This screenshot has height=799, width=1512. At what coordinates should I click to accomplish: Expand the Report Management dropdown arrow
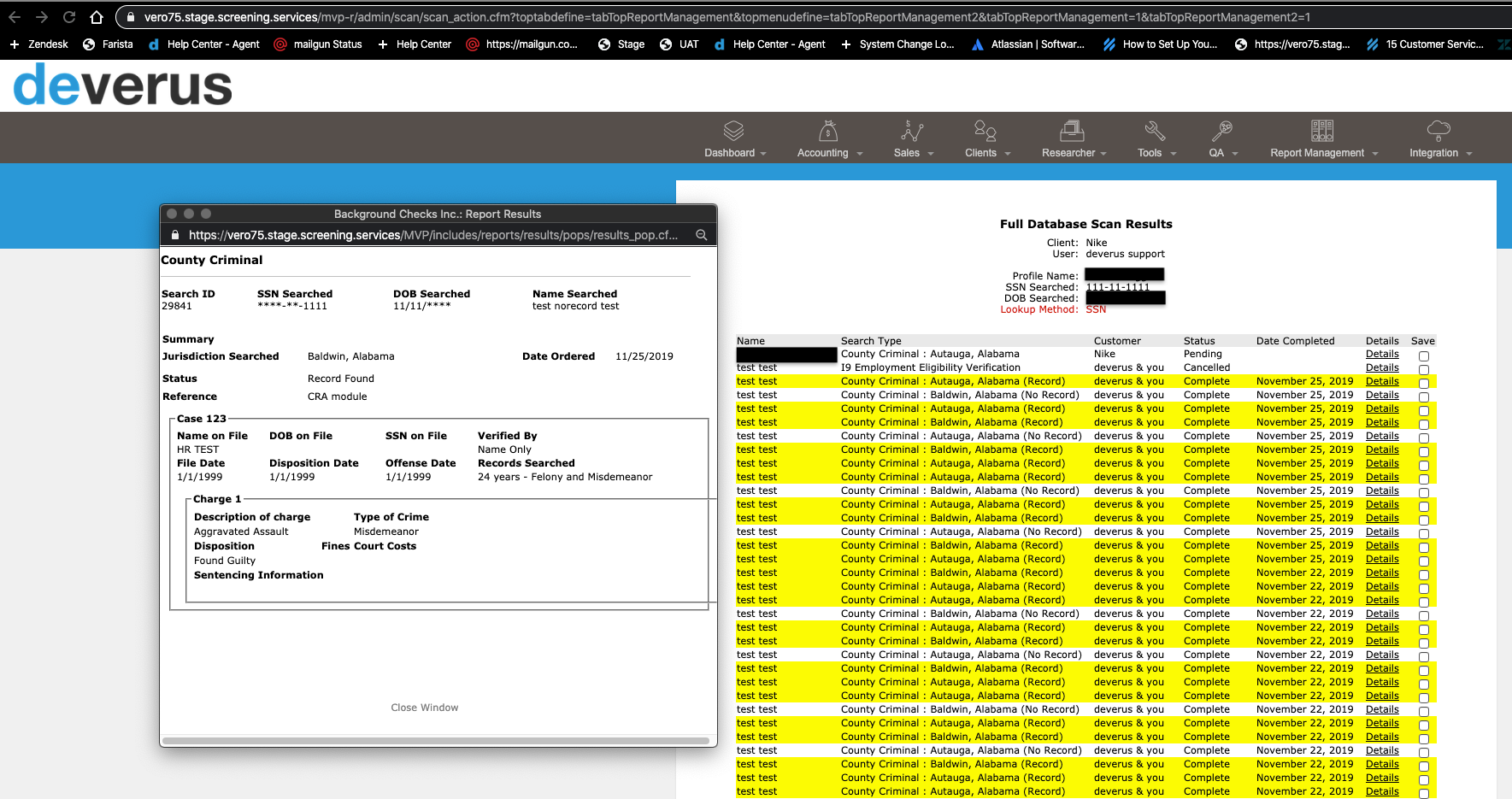(x=1375, y=154)
